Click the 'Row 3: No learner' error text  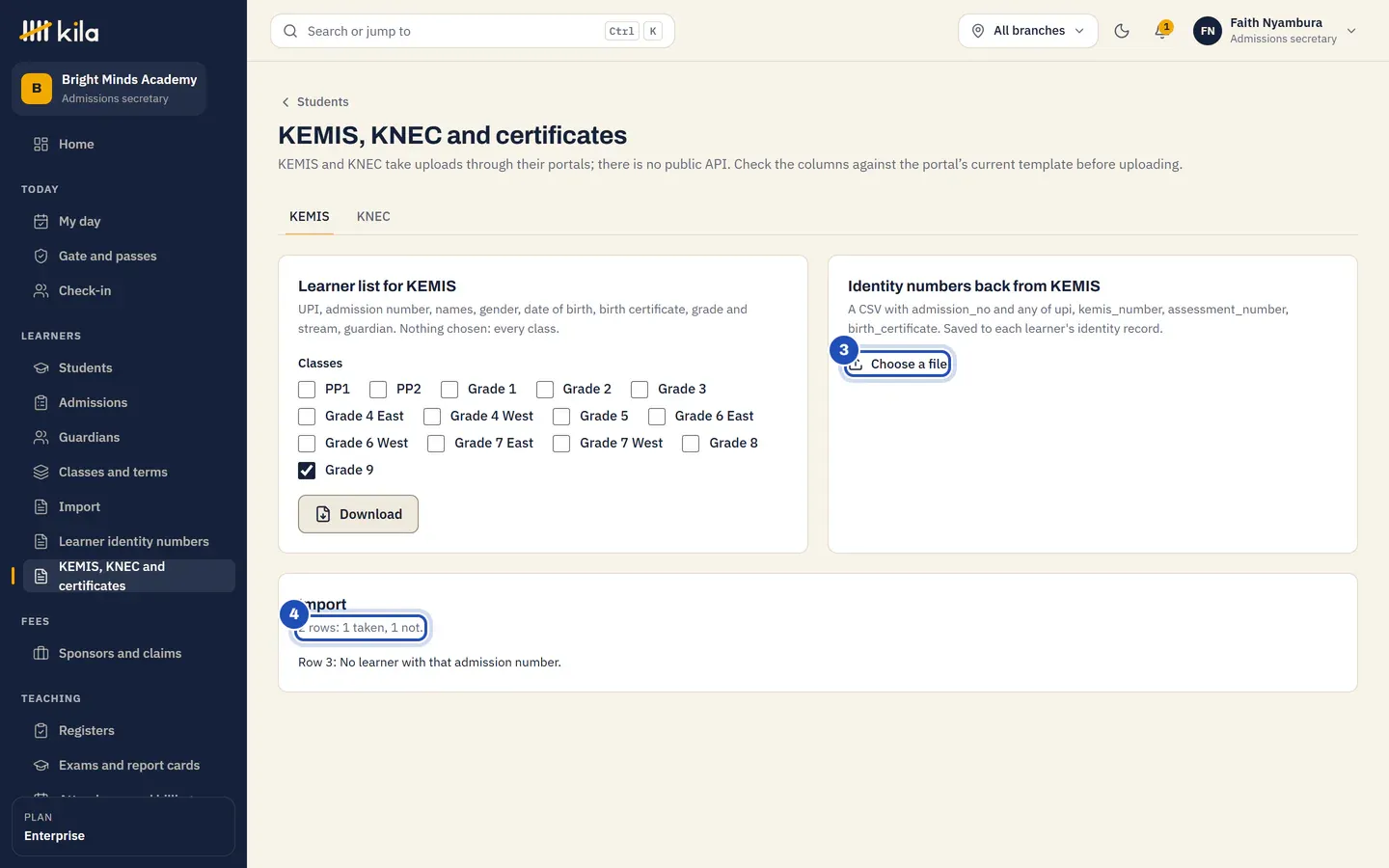pyautogui.click(x=429, y=663)
